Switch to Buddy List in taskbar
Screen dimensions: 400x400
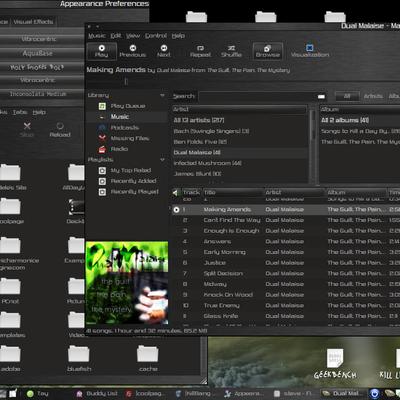click(98, 394)
